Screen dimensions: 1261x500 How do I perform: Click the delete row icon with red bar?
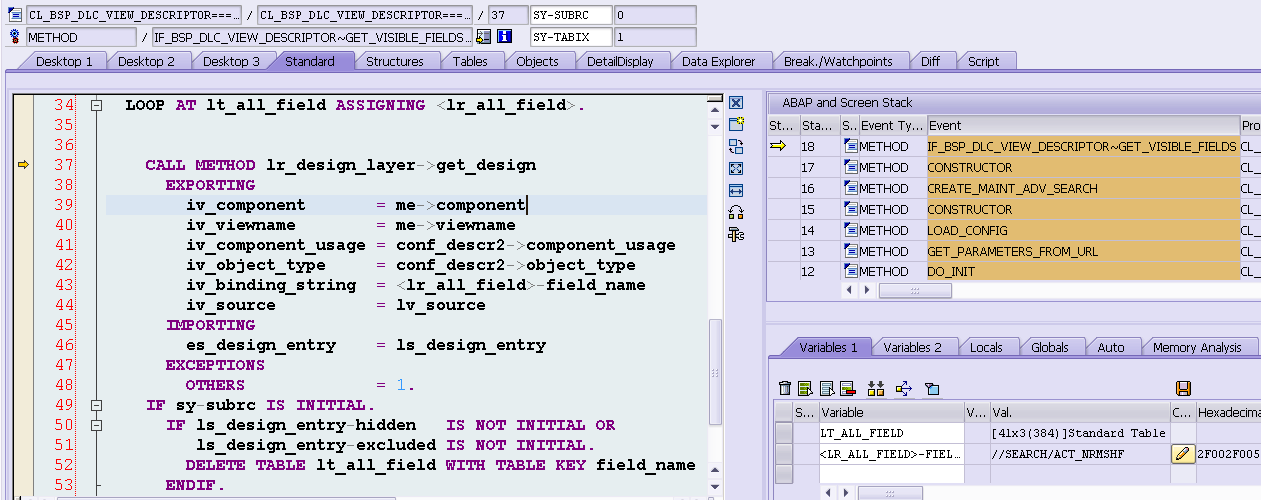[847, 388]
